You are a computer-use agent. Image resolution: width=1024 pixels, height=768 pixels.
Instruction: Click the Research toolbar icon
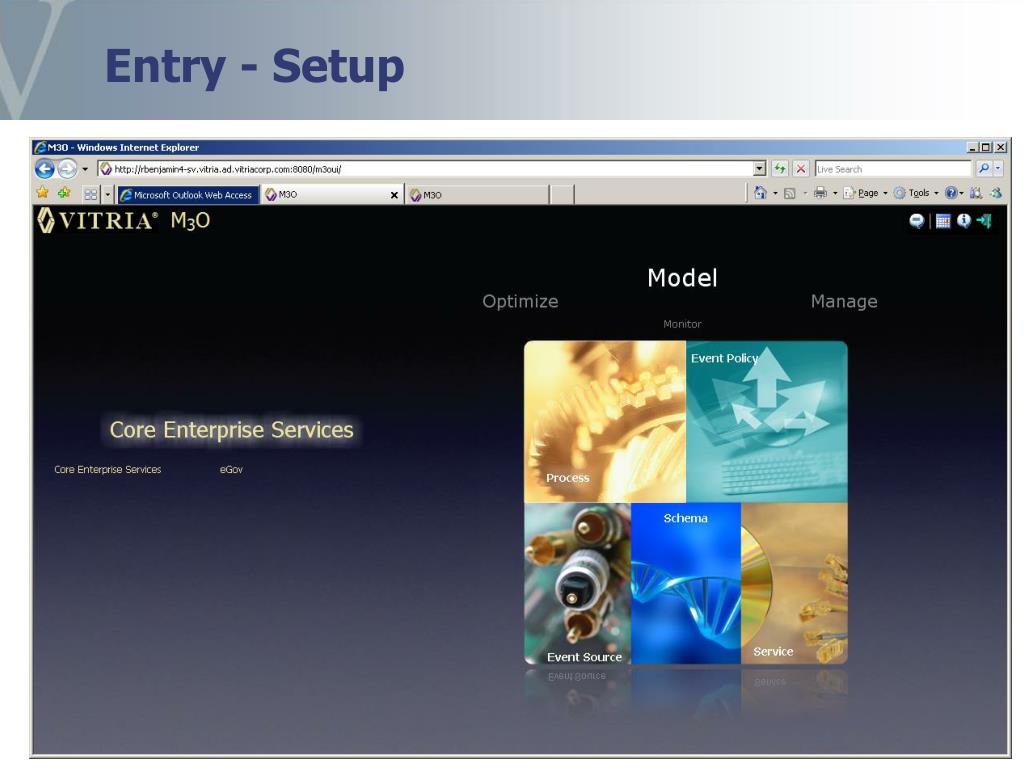click(x=976, y=193)
